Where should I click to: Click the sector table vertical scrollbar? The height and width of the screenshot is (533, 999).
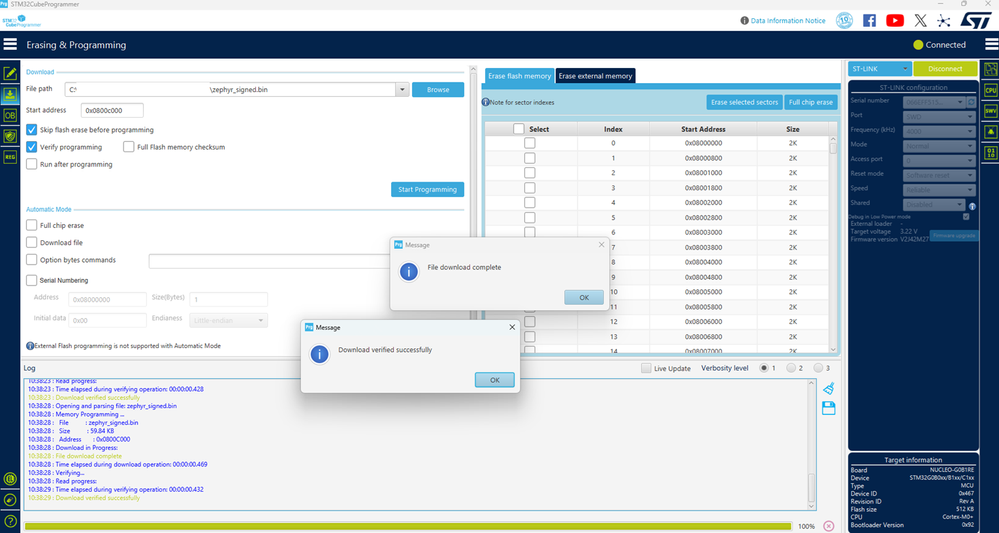pyautogui.click(x=833, y=245)
